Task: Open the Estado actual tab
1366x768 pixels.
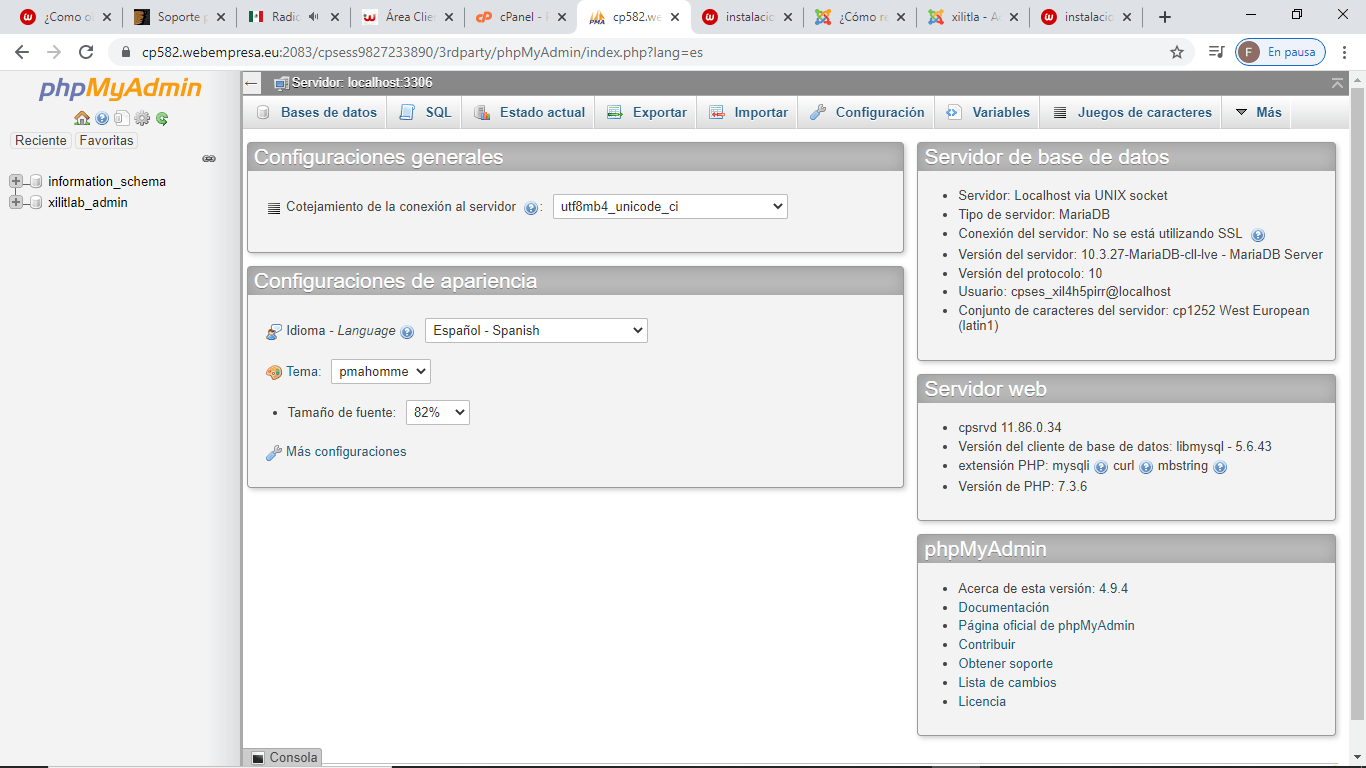Action: (529, 113)
